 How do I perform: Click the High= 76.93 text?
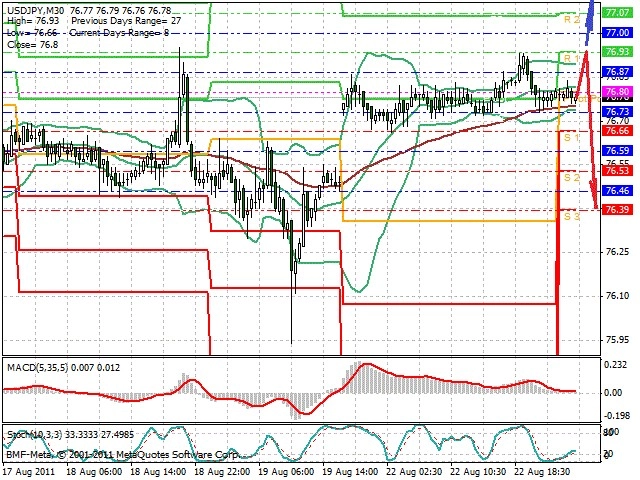[33, 21]
